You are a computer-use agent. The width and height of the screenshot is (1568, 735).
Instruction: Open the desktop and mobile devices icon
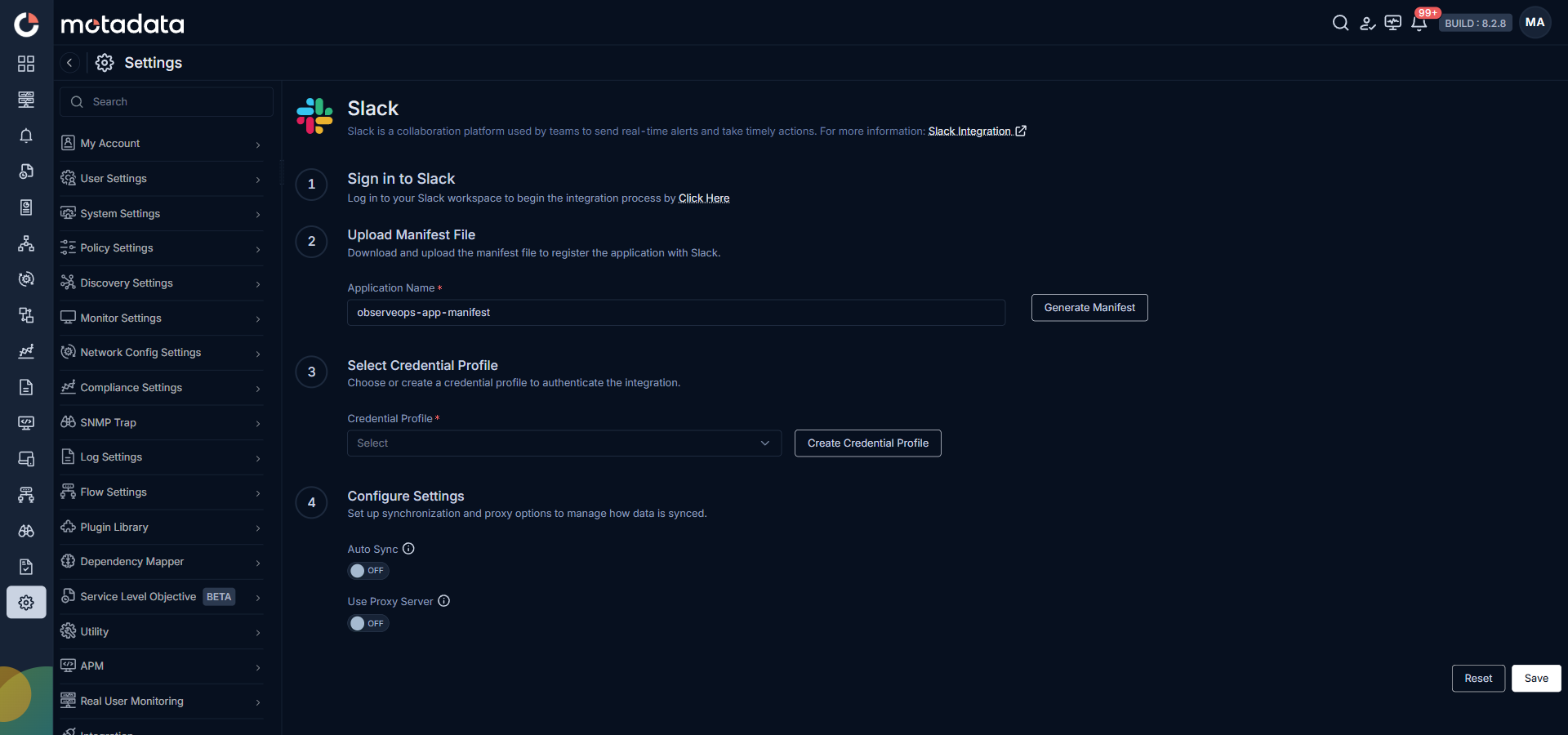click(26, 459)
